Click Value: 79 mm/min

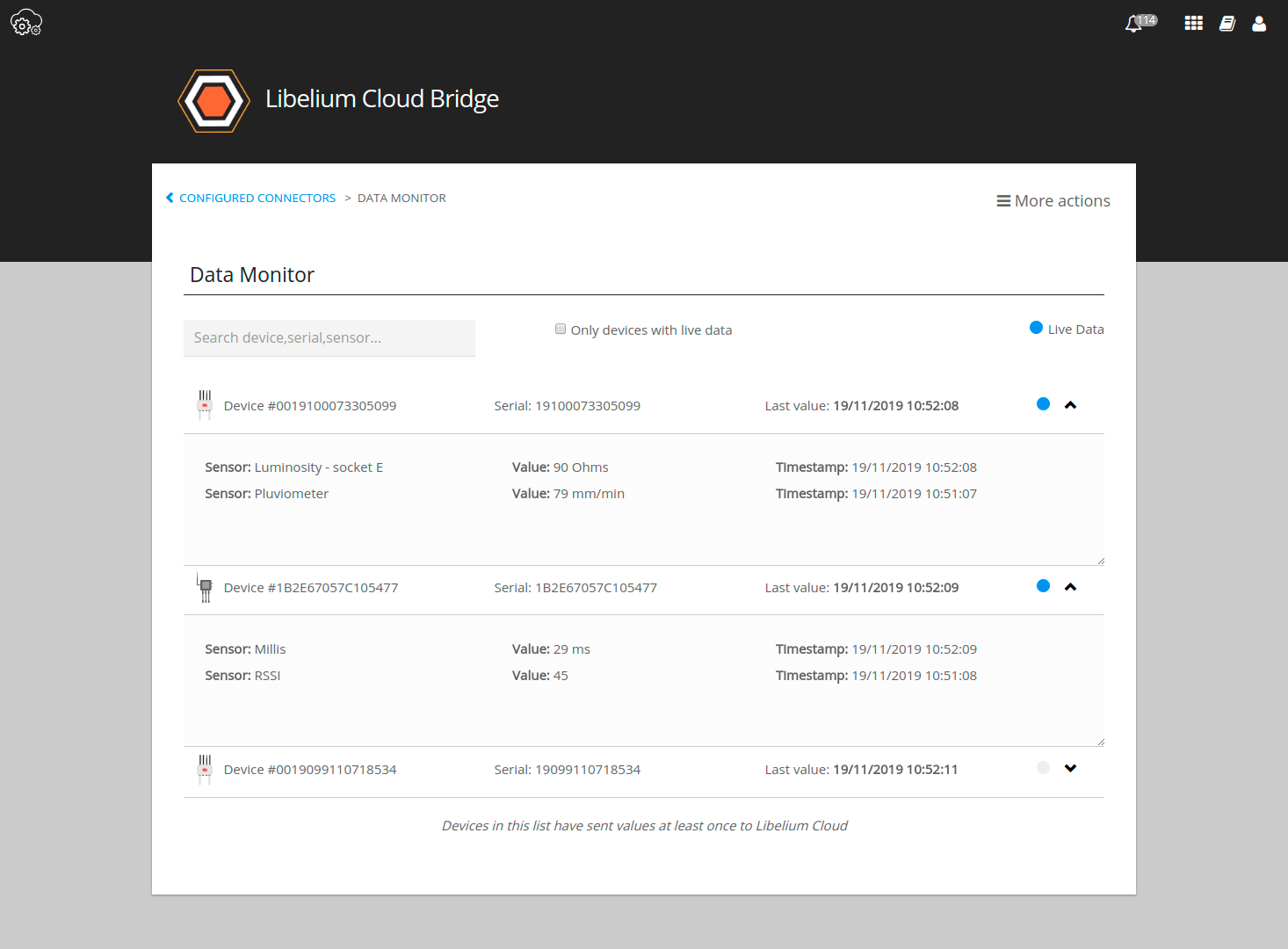click(x=568, y=494)
